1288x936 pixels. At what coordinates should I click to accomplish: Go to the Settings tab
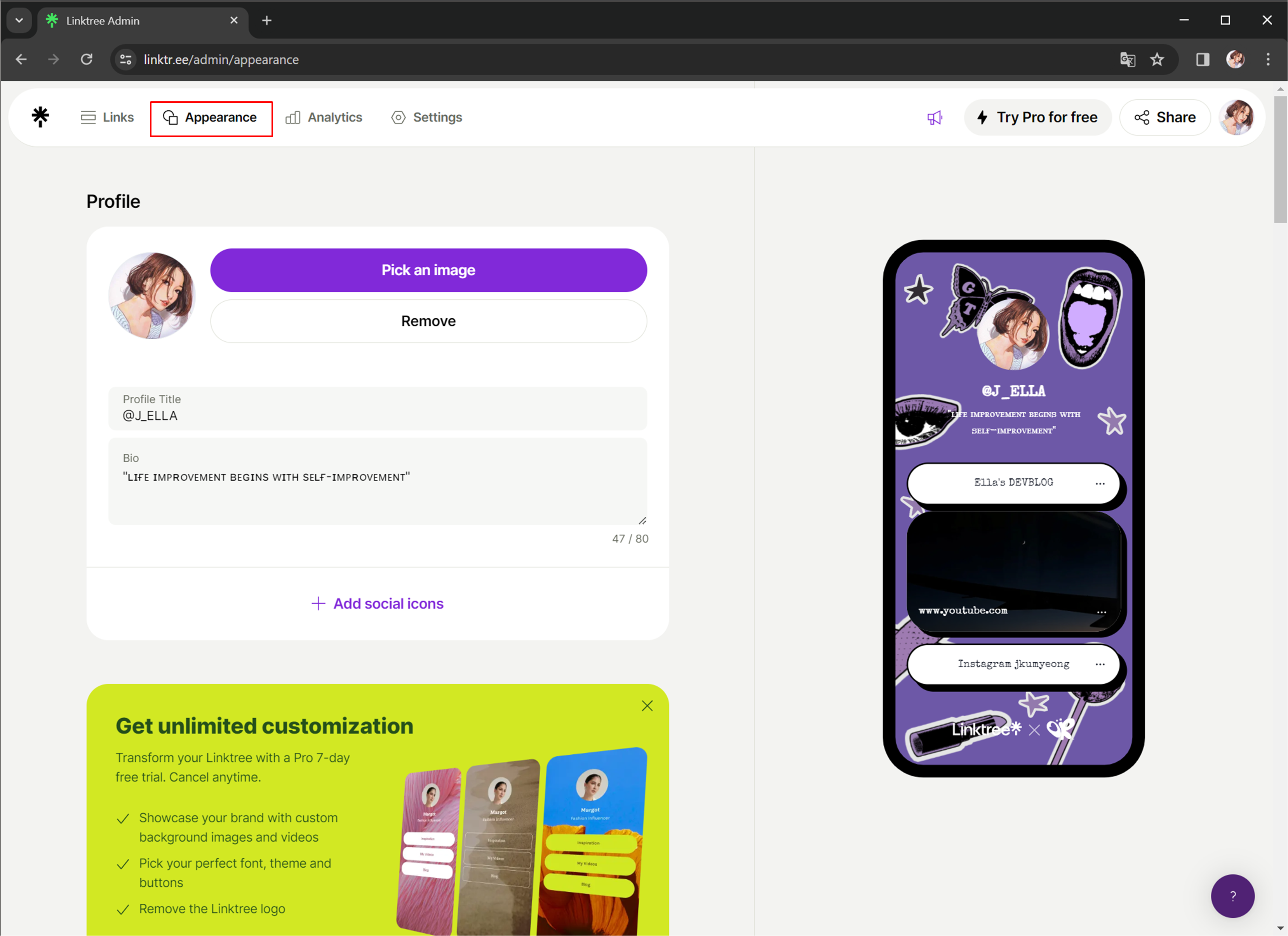[x=426, y=118]
